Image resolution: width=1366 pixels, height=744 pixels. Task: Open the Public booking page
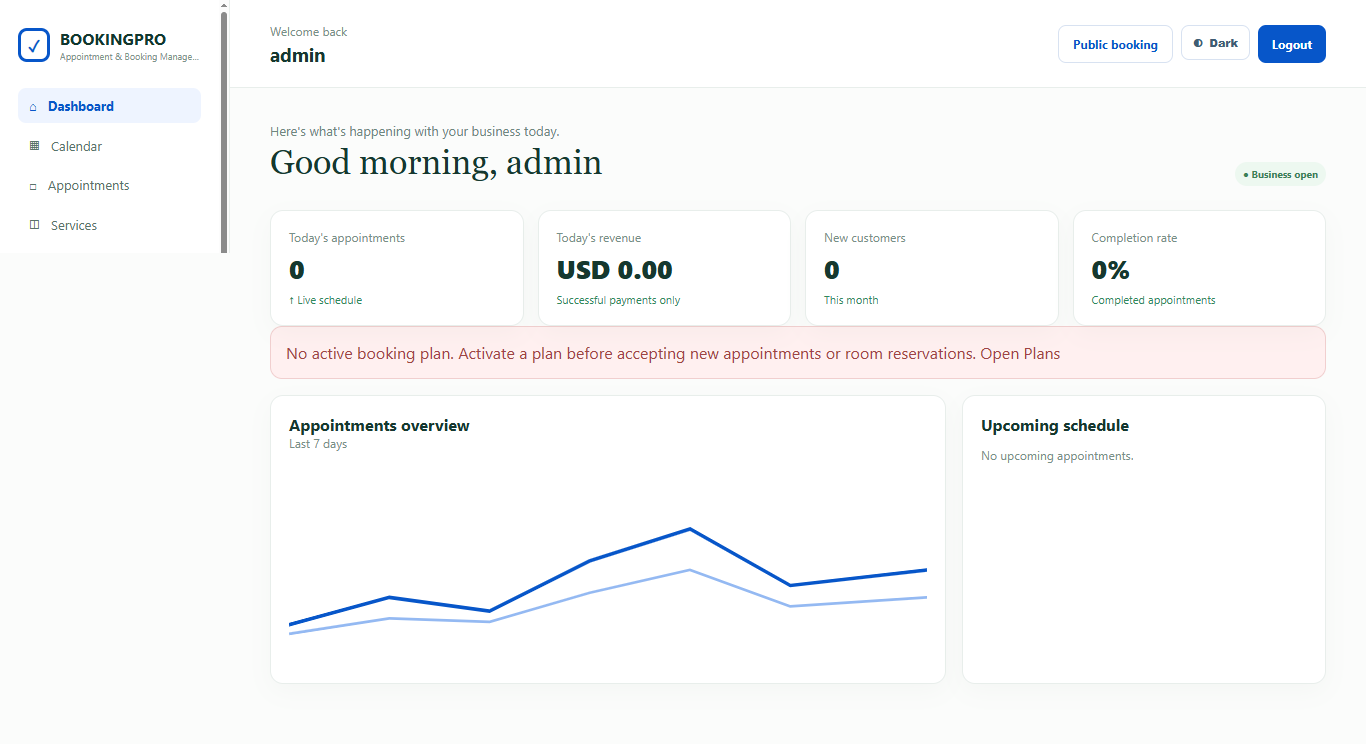click(1115, 44)
